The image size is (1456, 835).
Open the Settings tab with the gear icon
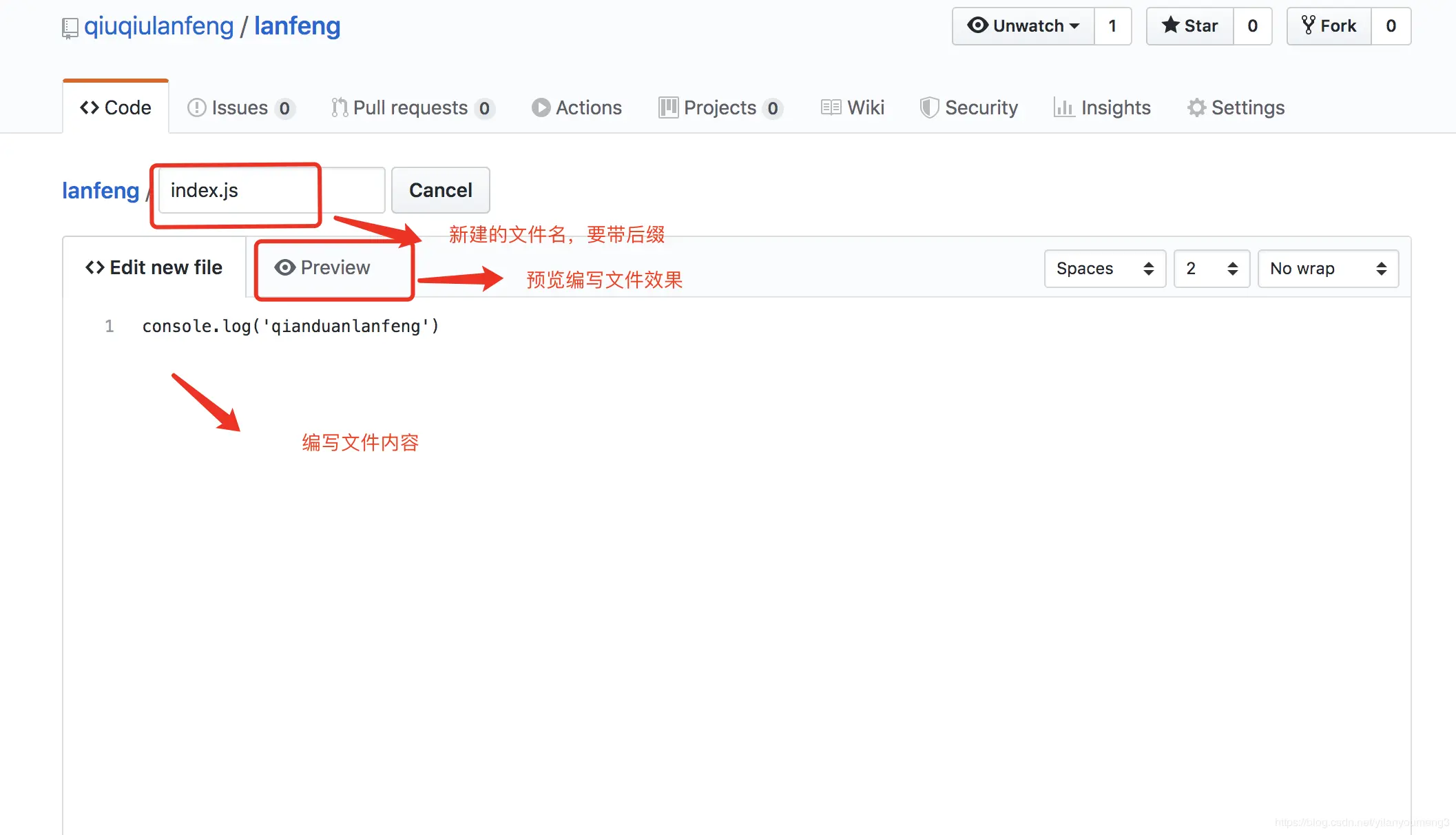pyautogui.click(x=1236, y=107)
